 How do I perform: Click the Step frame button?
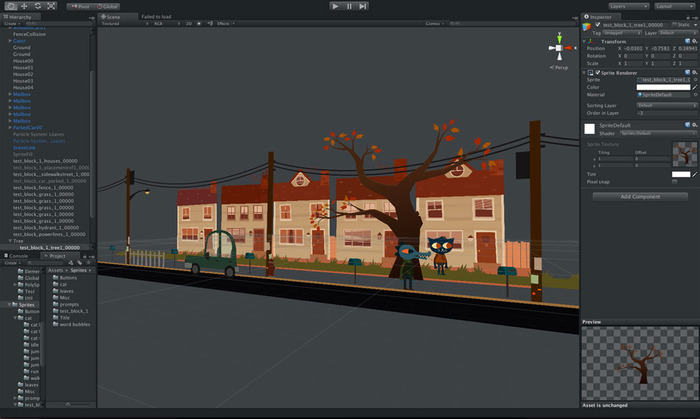(362, 6)
